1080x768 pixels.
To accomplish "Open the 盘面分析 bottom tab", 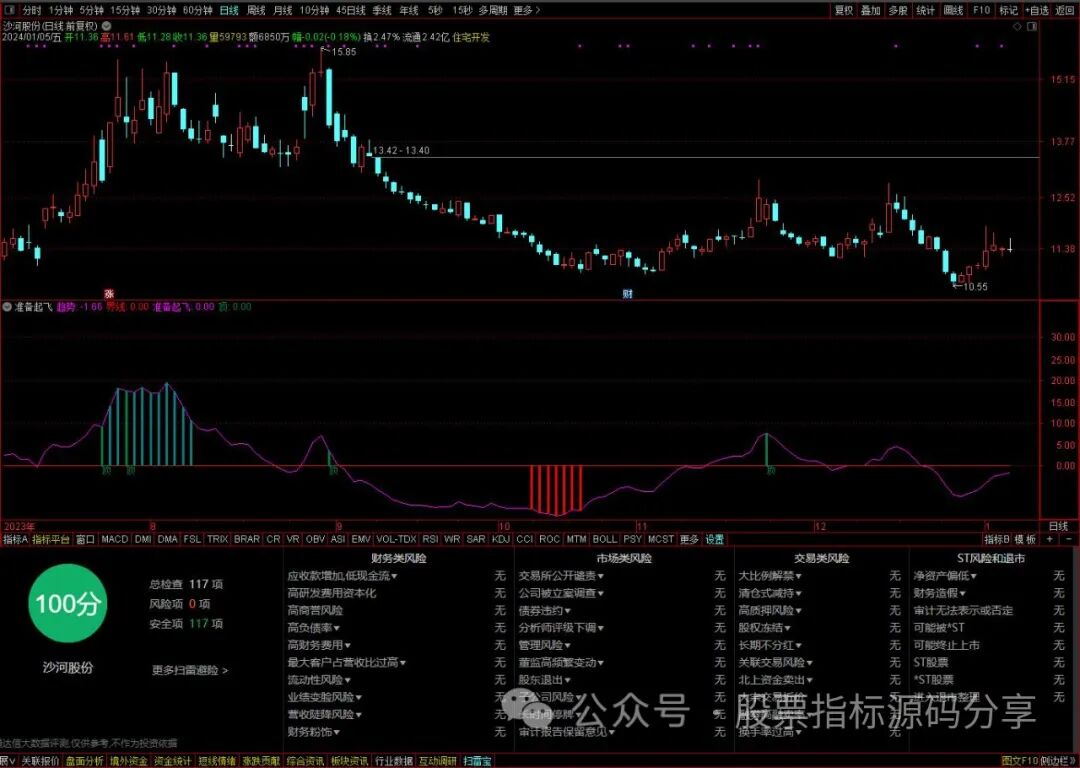I will click(x=84, y=761).
